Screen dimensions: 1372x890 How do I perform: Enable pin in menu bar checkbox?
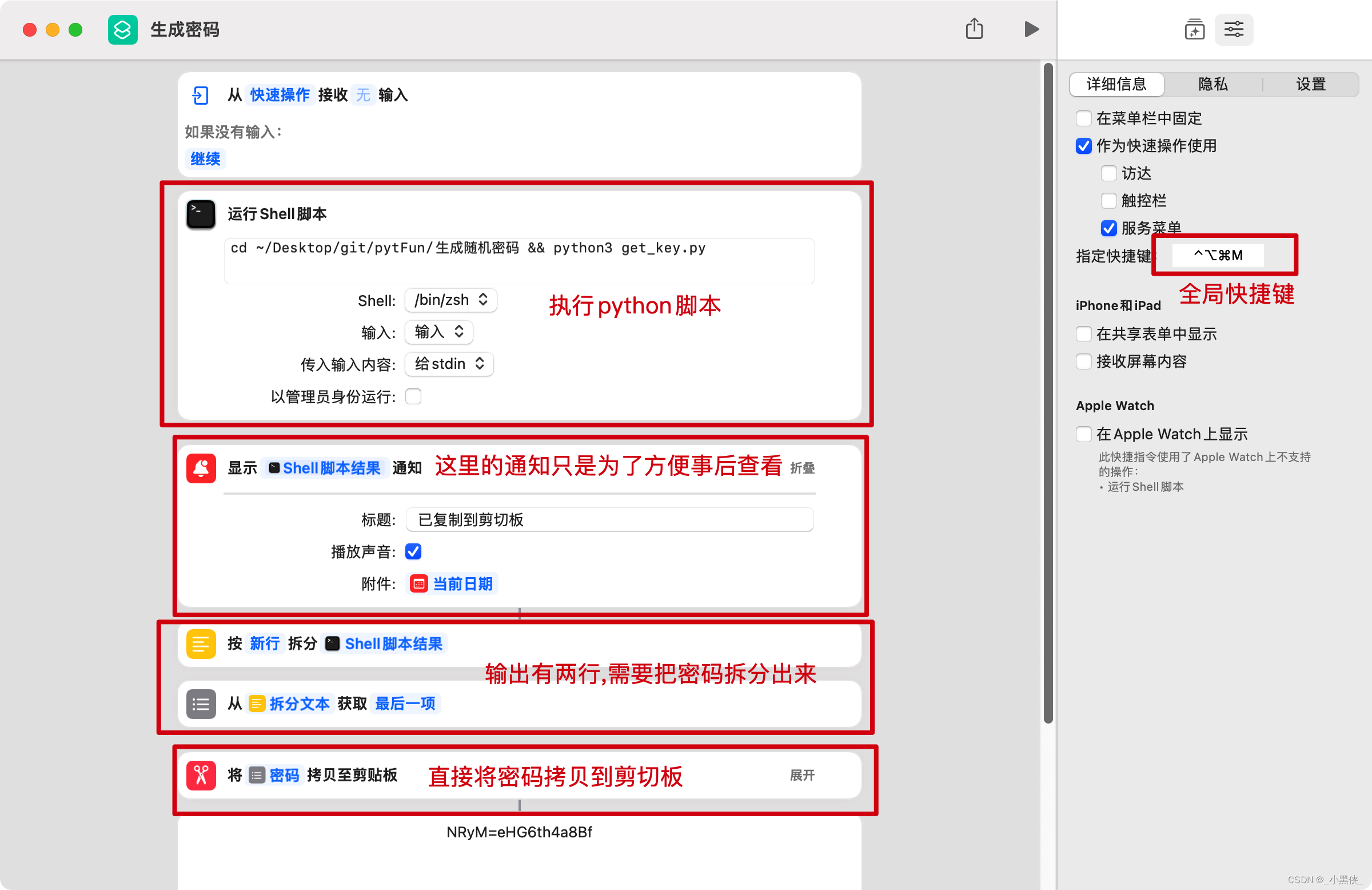tap(1083, 118)
